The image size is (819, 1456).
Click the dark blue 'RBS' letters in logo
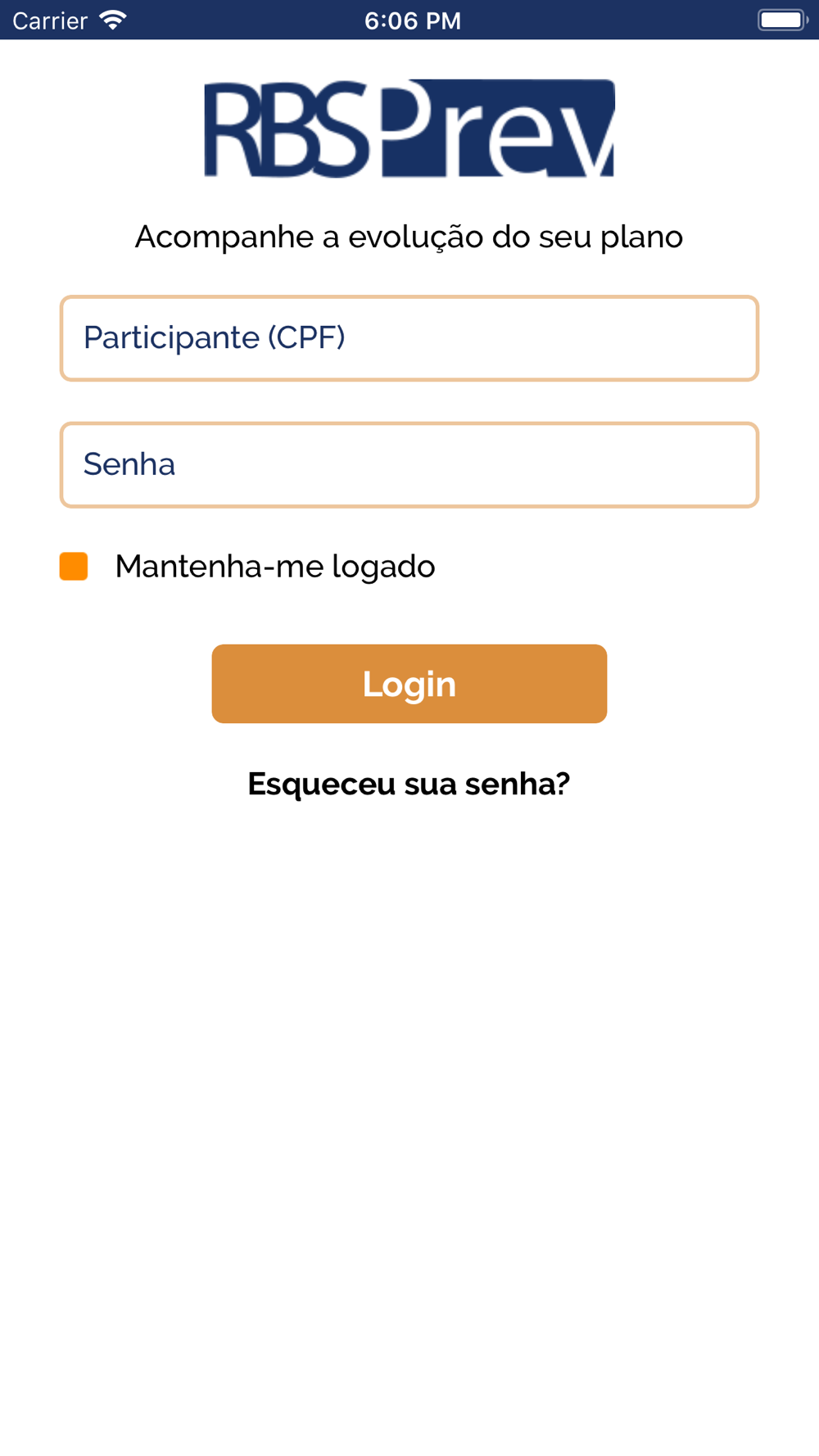287,129
